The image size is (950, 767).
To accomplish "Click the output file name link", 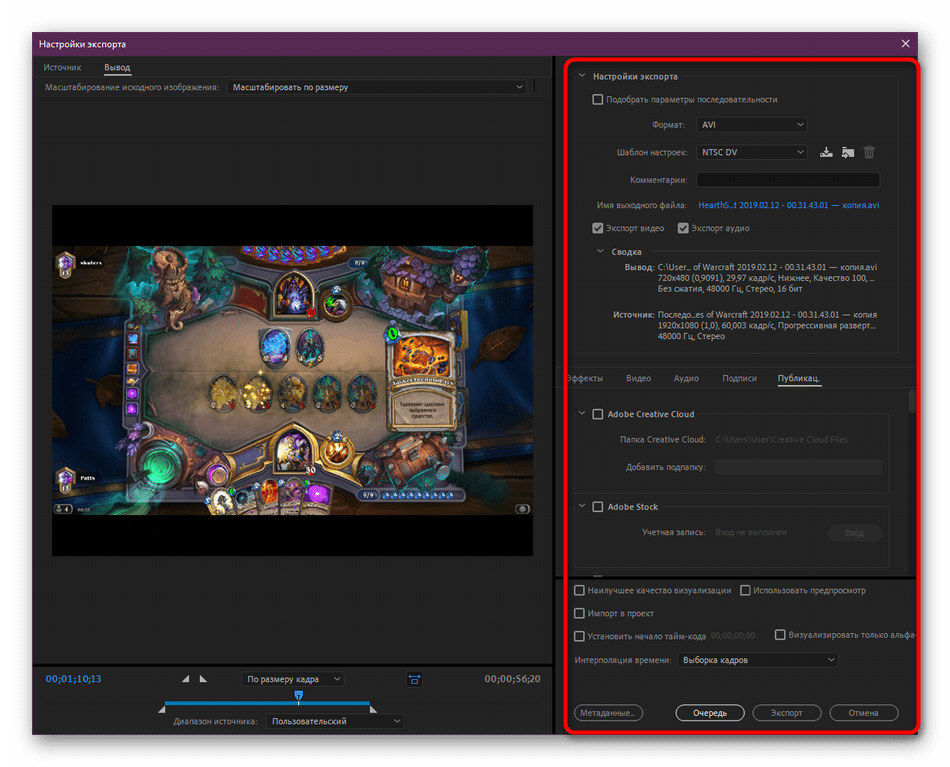I will pyautogui.click(x=788, y=205).
